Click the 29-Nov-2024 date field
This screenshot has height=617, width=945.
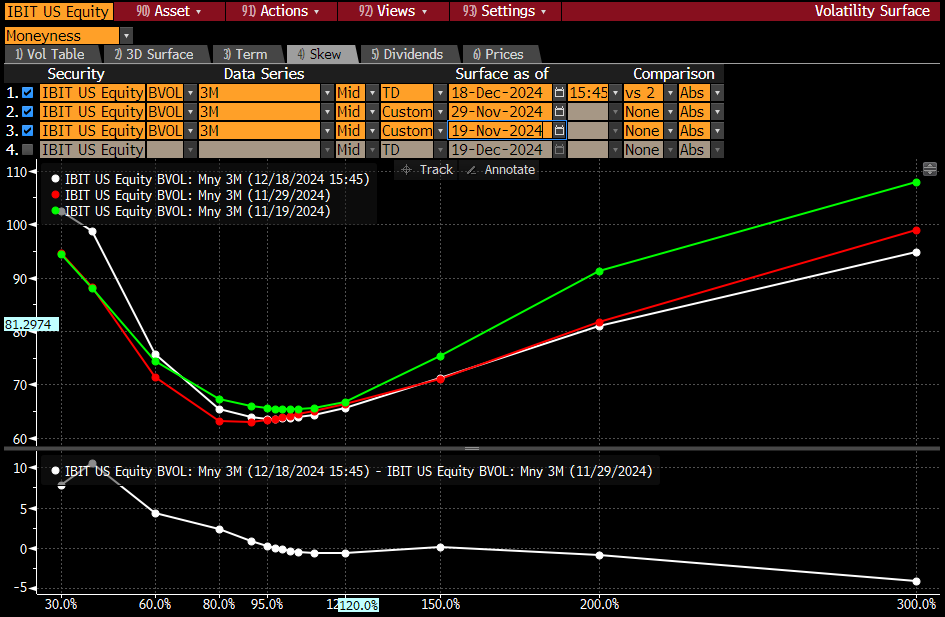[500, 111]
